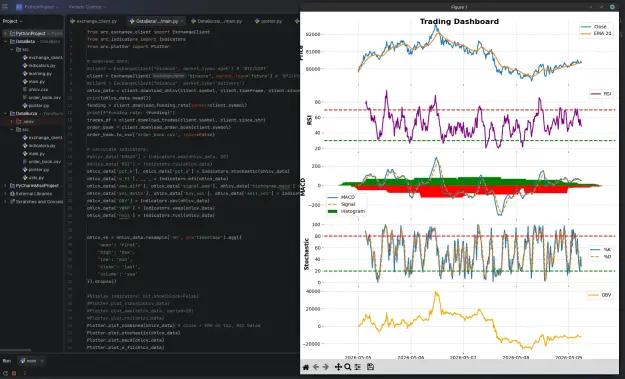This screenshot has height=379, width=625.
Task: Switch to the exchange_client.py editor tab
Action: click(94, 21)
